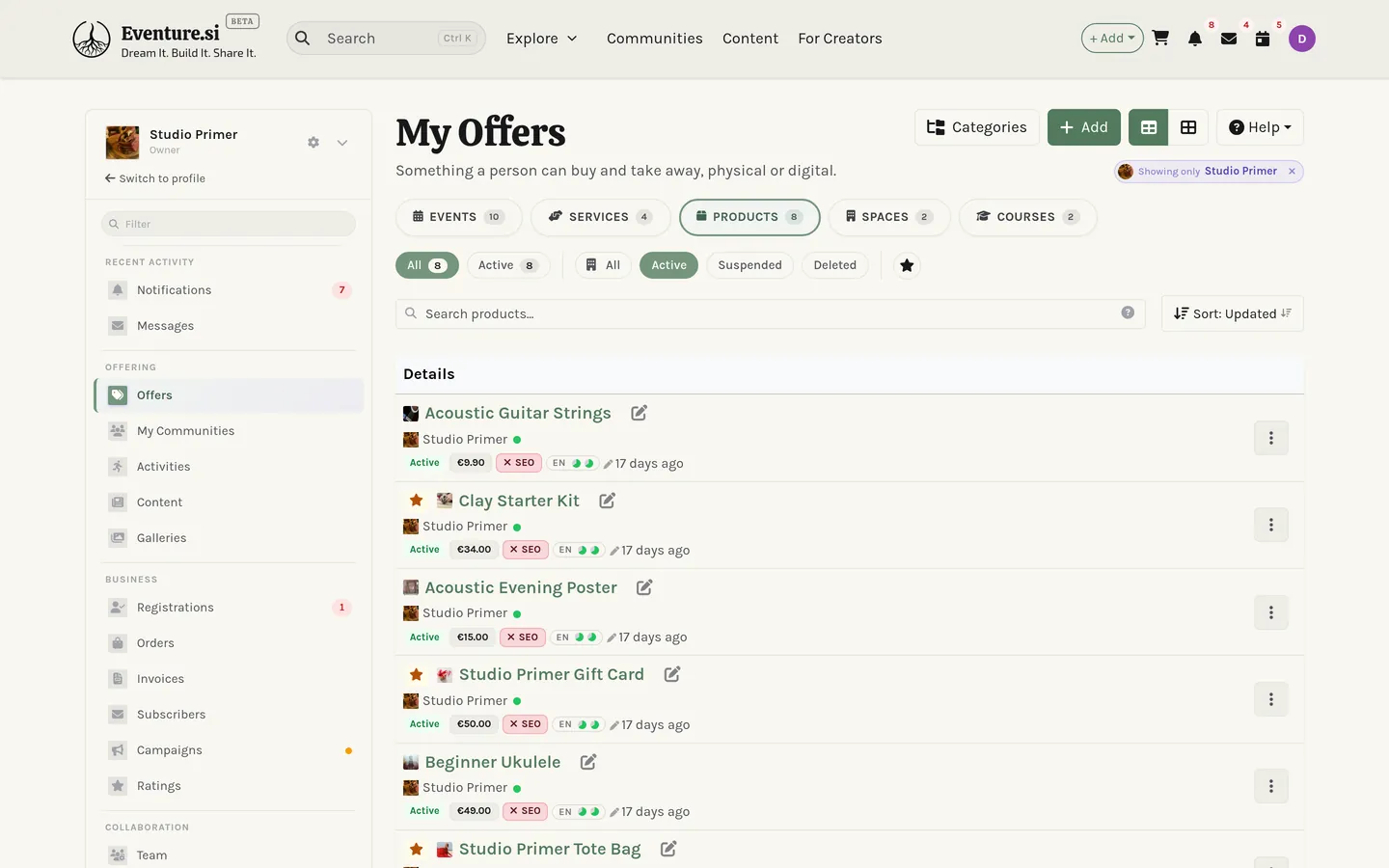
Task: Edit the Acoustic Guitar Strings product
Action: 639,413
